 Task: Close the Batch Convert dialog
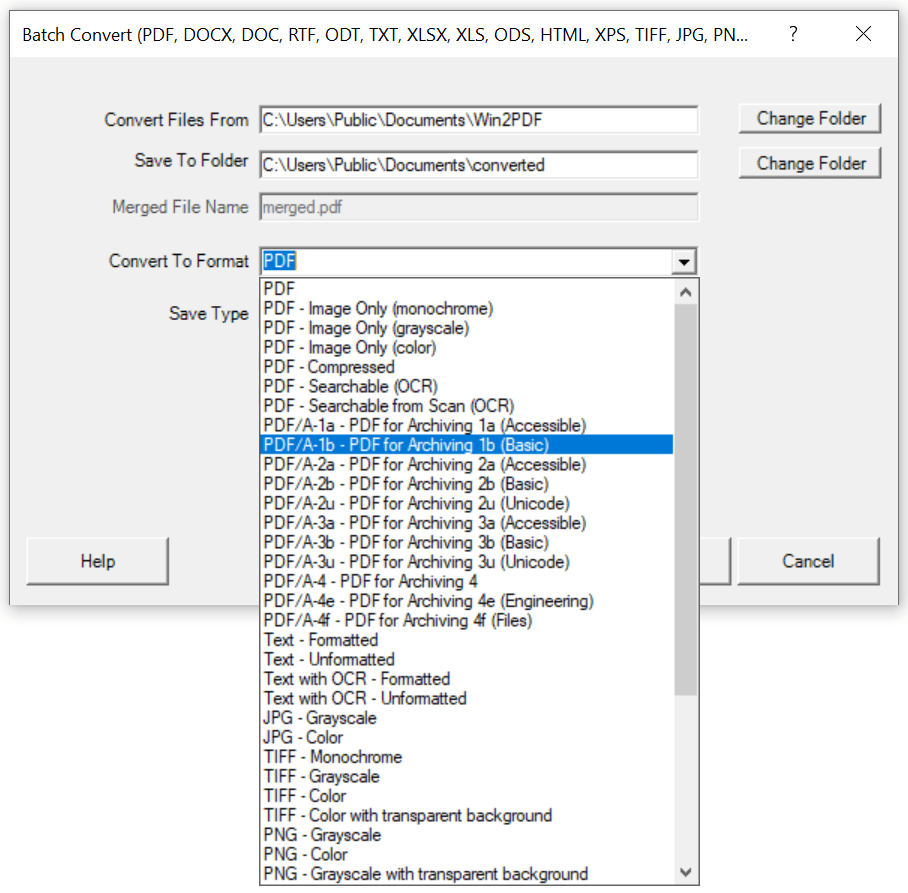click(863, 34)
